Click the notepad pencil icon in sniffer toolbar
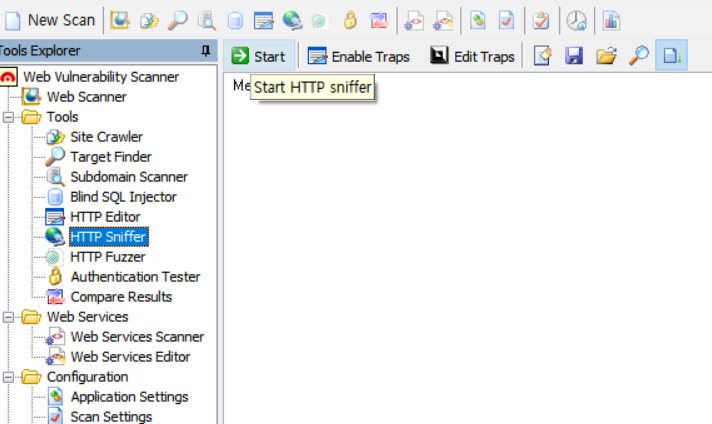This screenshot has height=424, width=712. [x=543, y=56]
